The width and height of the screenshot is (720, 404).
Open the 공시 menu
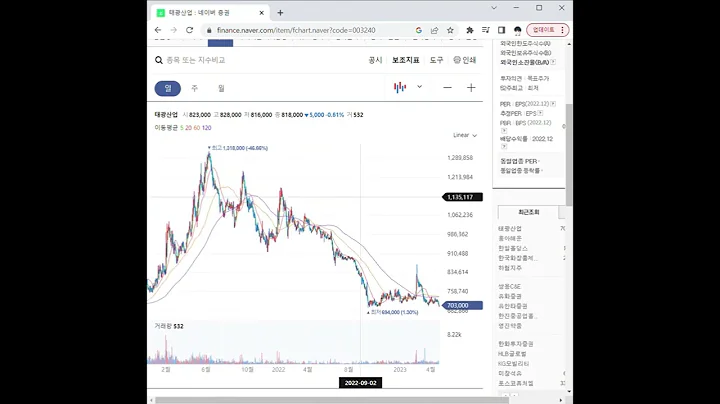(x=375, y=60)
